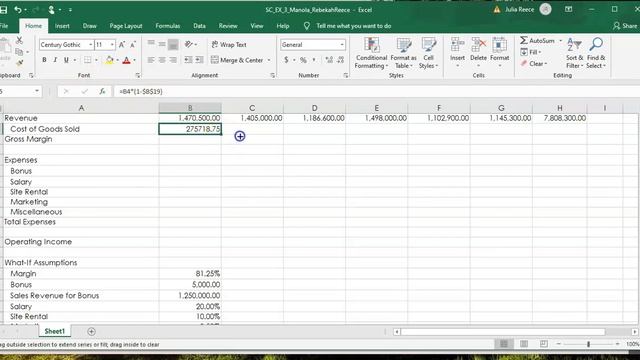
Task: Open Merge & Center dropdown arrow
Action: pyautogui.click(x=269, y=60)
